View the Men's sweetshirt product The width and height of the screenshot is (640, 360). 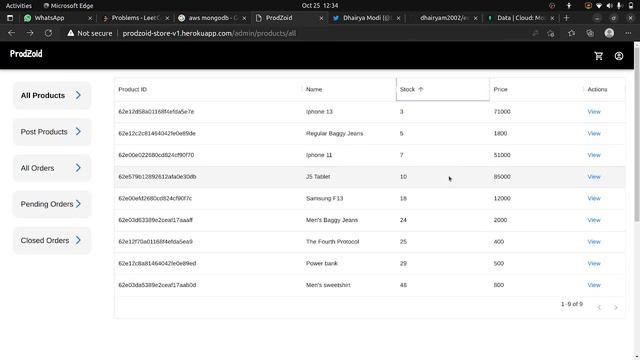pos(594,285)
